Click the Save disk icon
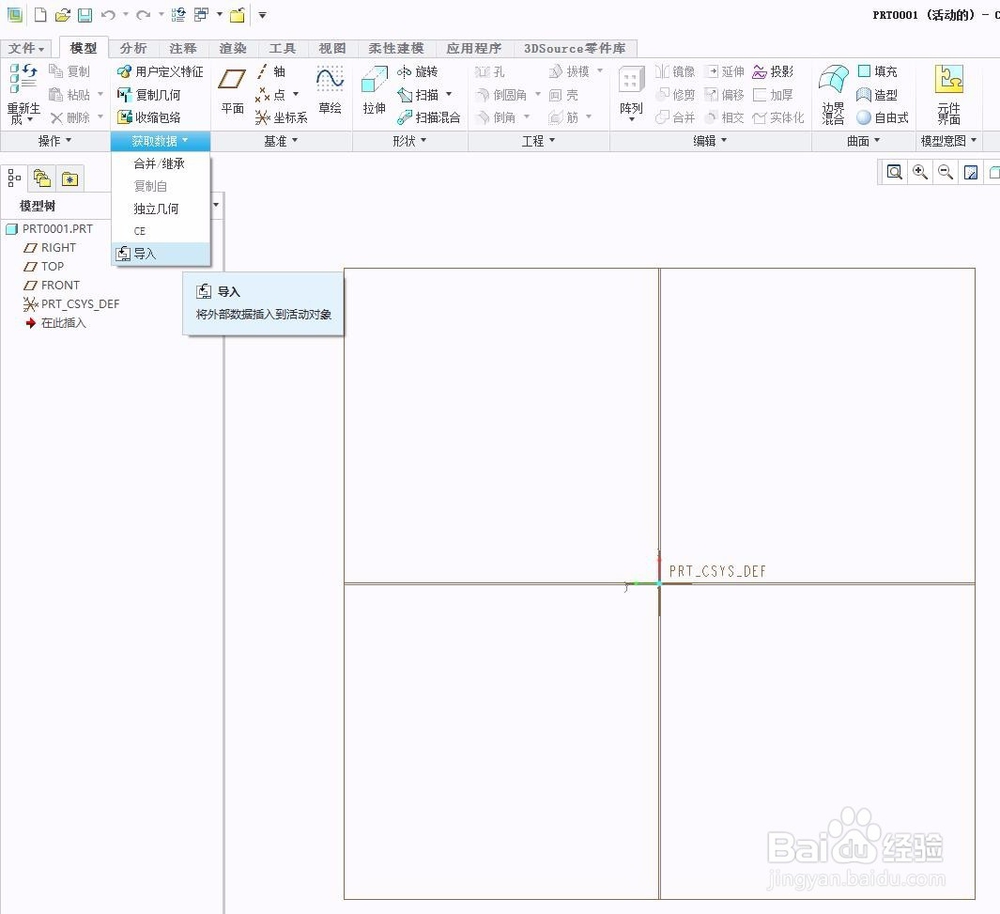Screen dimensions: 1000x914 (85, 15)
